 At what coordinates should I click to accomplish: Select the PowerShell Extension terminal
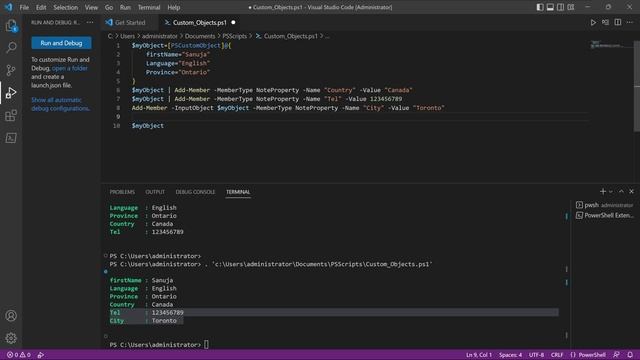point(605,215)
